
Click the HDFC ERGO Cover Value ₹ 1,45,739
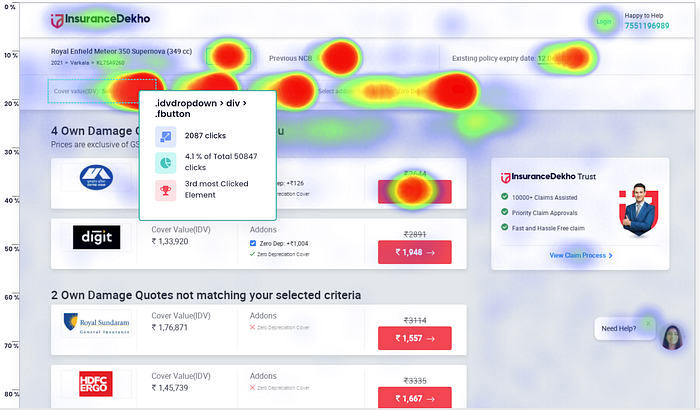click(170, 388)
